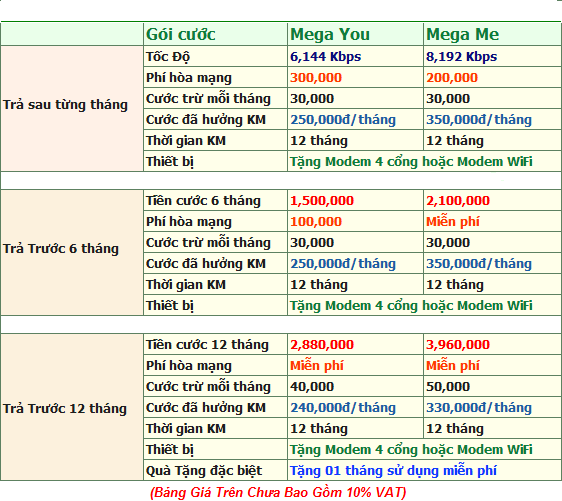Screen dimensions: 562x501
Task: Click 'Cước đã hưởng KM' in Trả Trước 12 tháng section
Action: [206, 408]
